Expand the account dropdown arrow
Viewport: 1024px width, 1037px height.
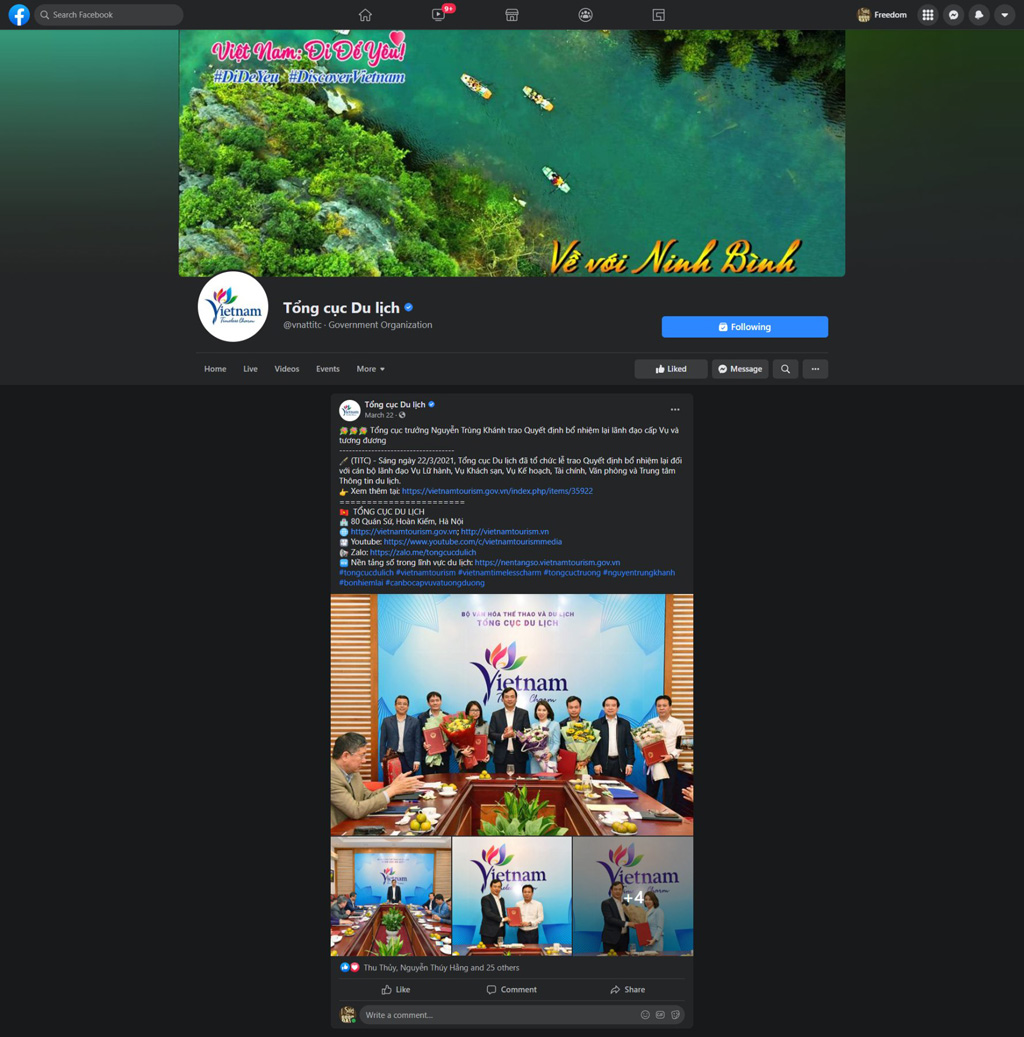[1004, 15]
